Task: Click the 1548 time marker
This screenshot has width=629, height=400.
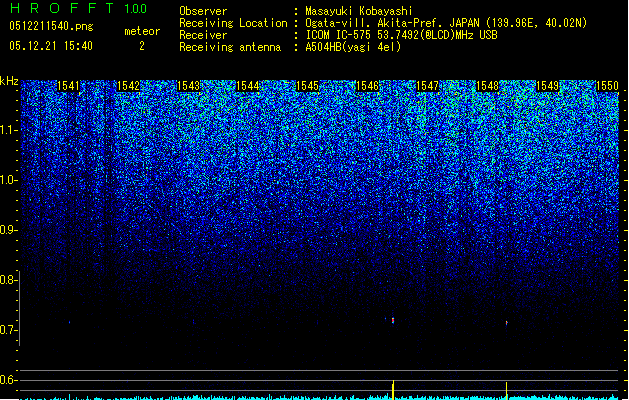Action: [487, 86]
